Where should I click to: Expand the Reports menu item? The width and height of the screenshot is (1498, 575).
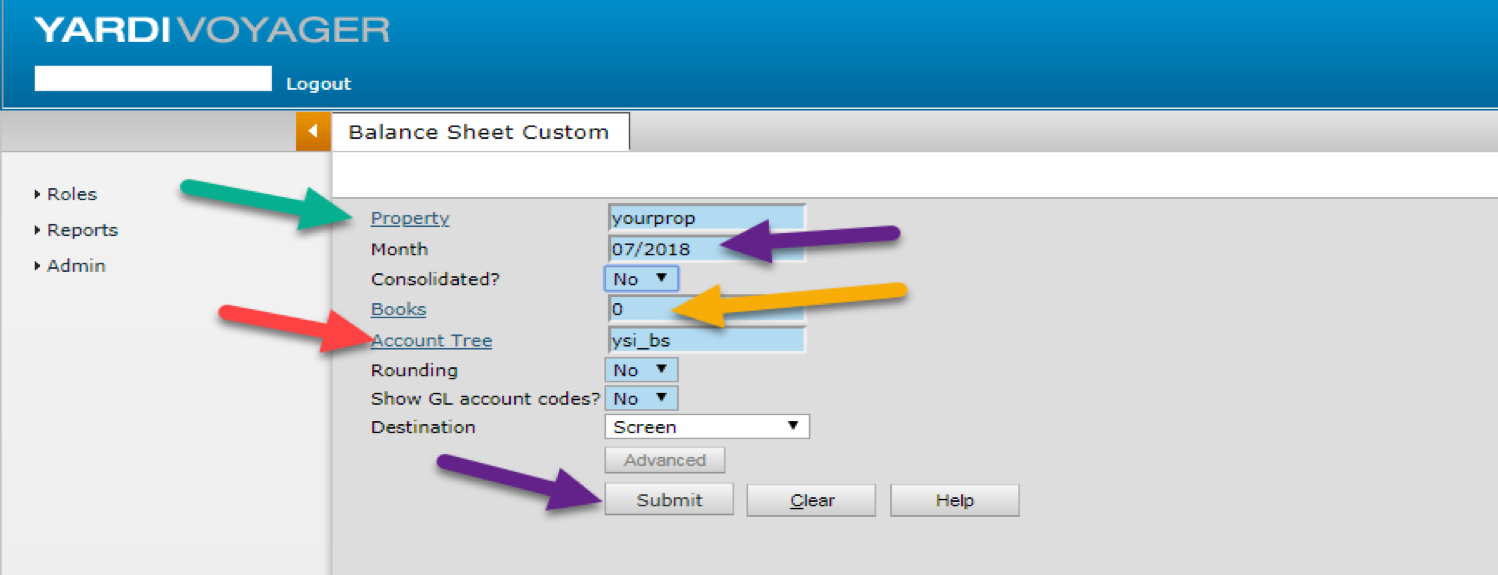[x=81, y=230]
